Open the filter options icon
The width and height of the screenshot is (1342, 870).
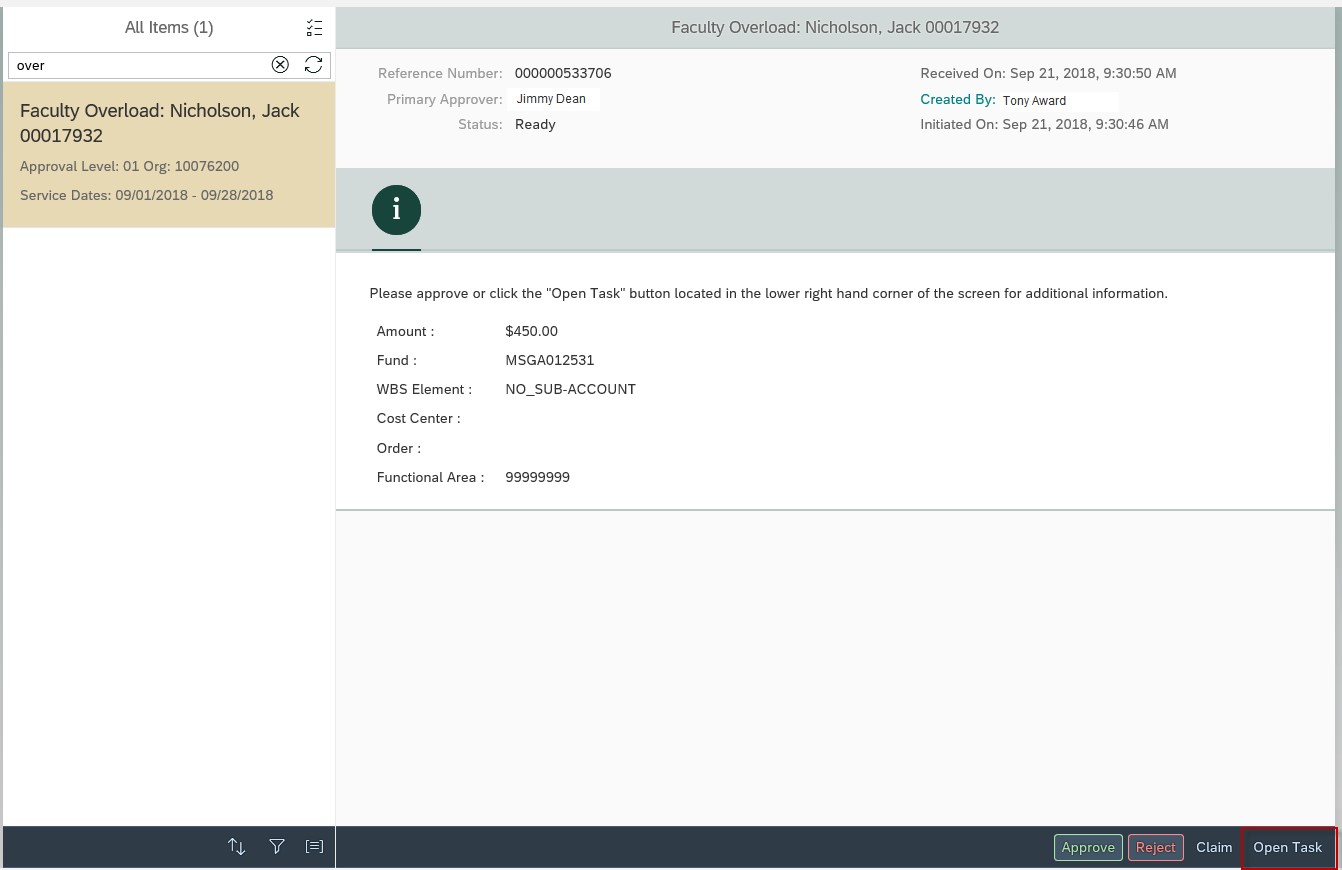point(277,847)
